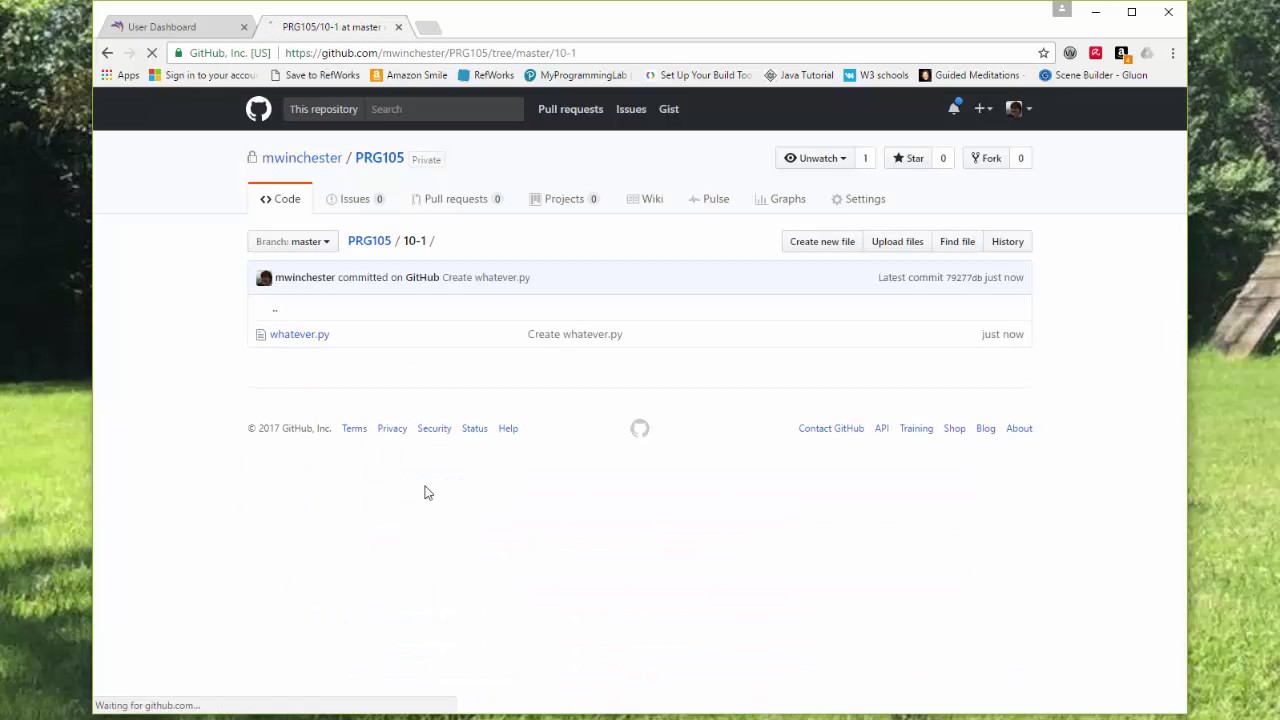Open the mwinchester owner link
The width and height of the screenshot is (1280, 720).
(302, 158)
